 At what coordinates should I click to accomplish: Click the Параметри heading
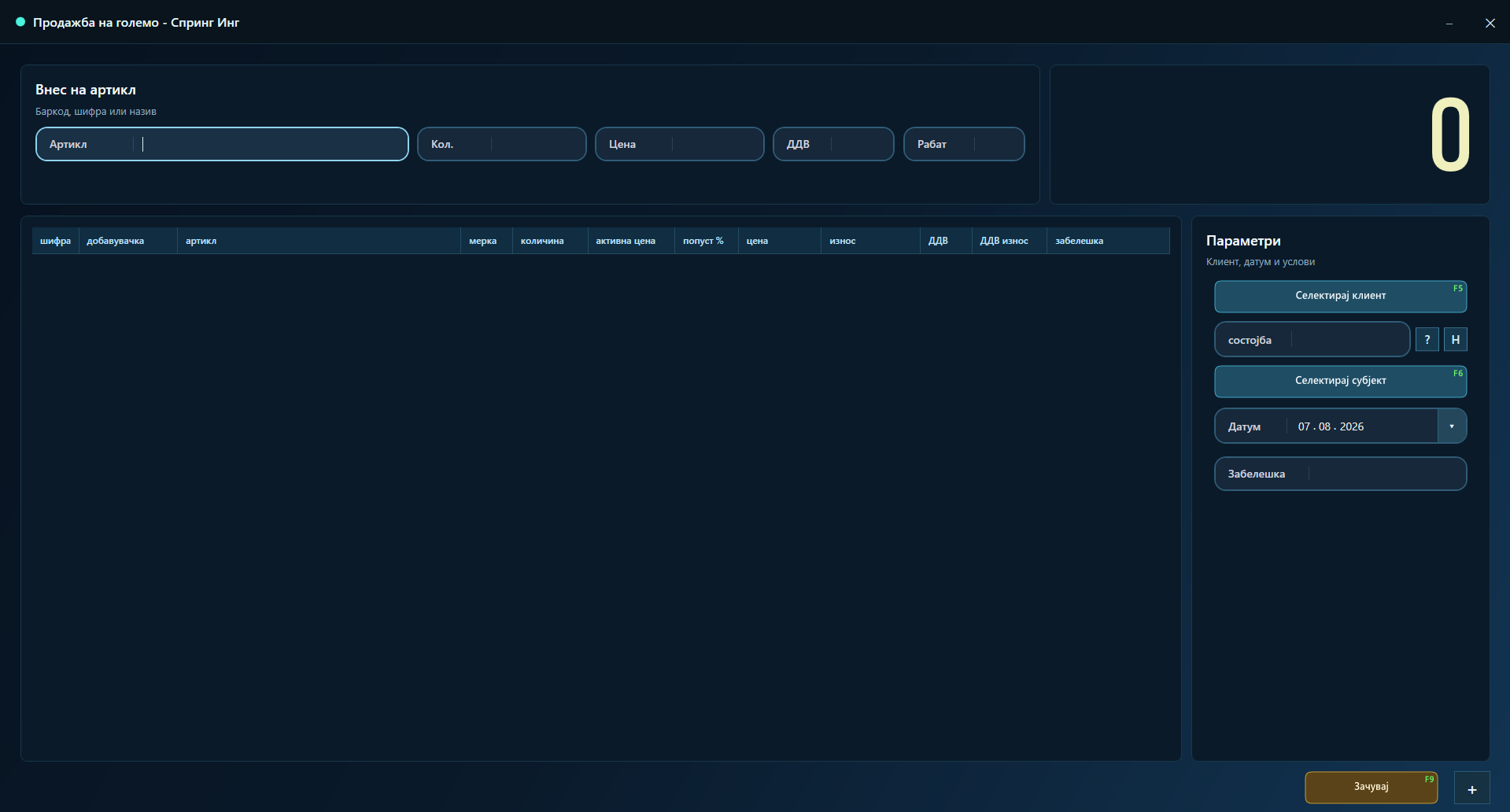(x=1243, y=241)
